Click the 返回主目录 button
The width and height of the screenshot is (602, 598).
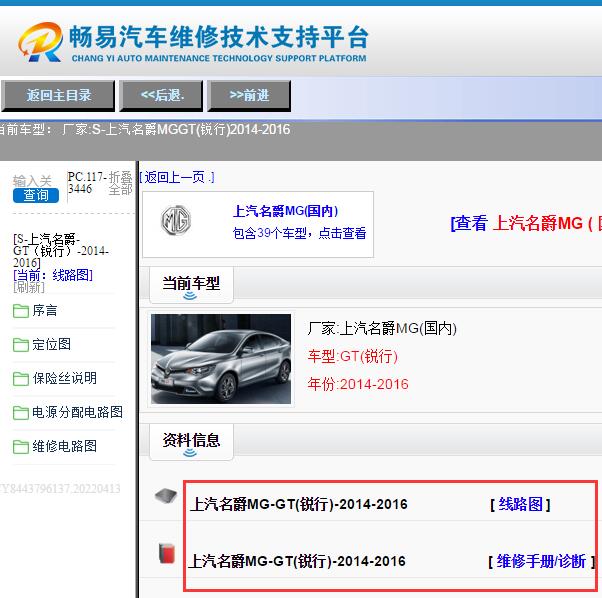pos(58,96)
